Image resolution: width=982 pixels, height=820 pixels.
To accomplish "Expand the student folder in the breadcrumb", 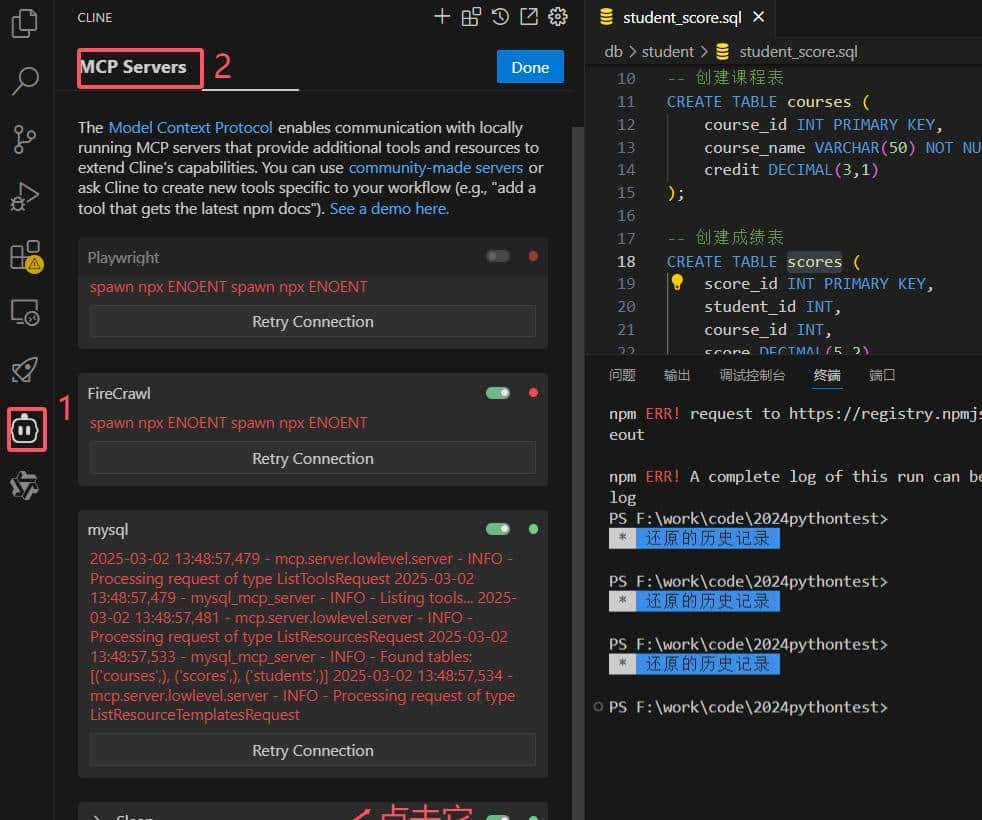I will point(667,51).
